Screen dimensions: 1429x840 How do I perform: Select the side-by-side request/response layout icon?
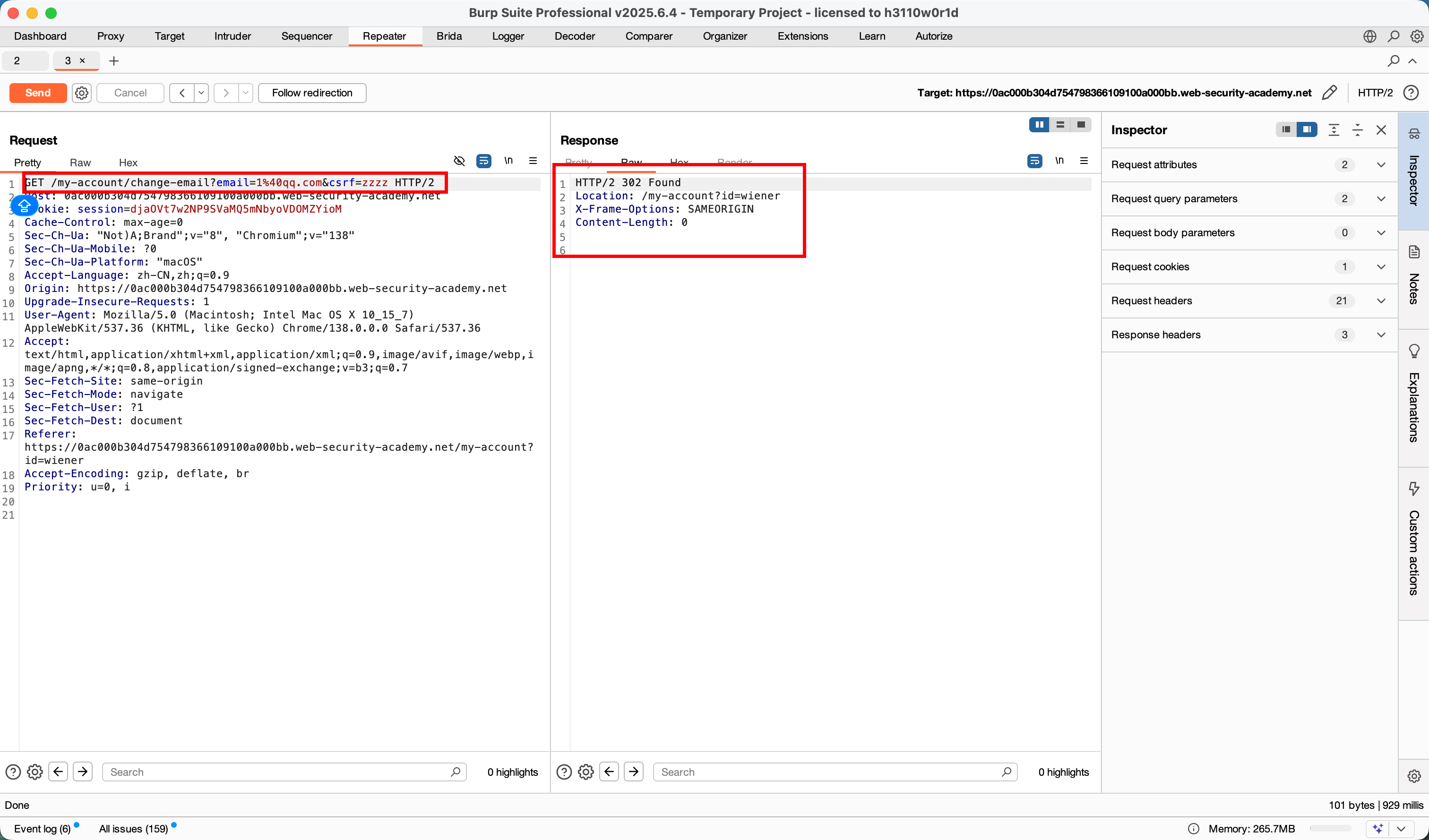pyautogui.click(x=1039, y=125)
